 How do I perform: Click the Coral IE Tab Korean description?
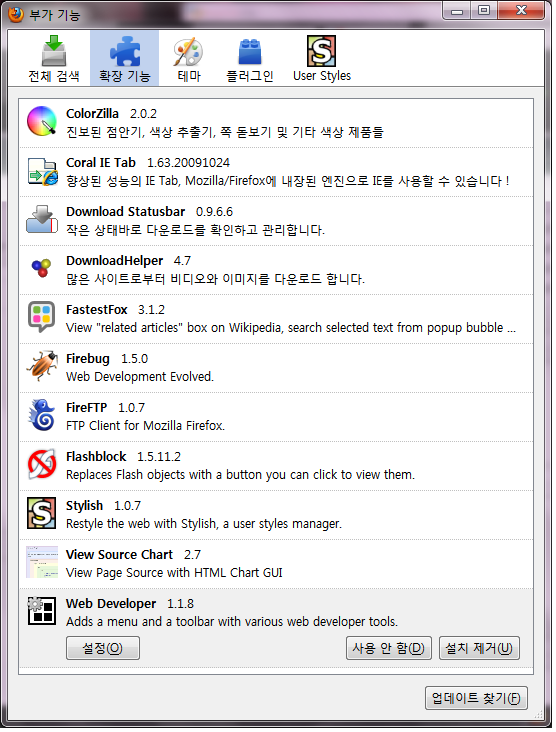pyautogui.click(x=288, y=181)
